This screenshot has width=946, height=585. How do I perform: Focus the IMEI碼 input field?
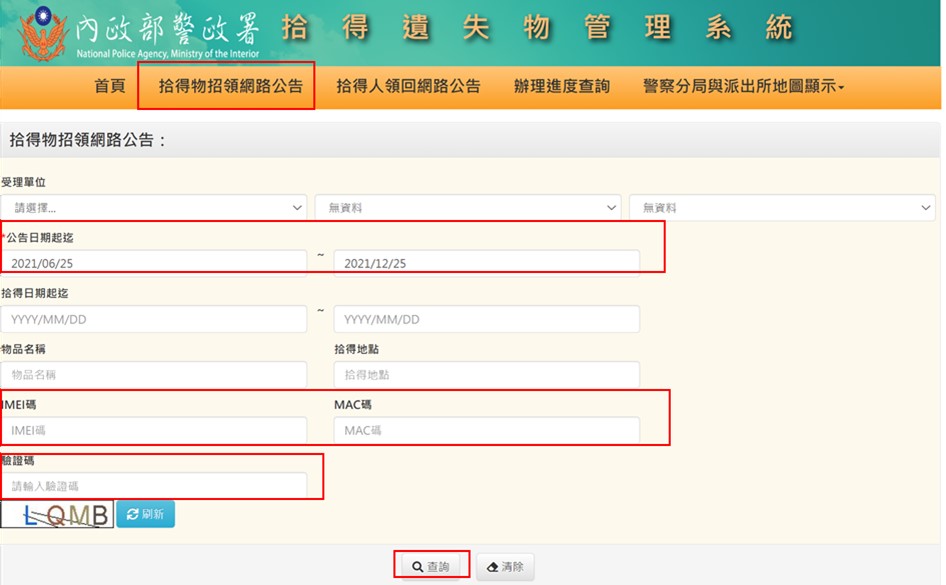click(154, 430)
